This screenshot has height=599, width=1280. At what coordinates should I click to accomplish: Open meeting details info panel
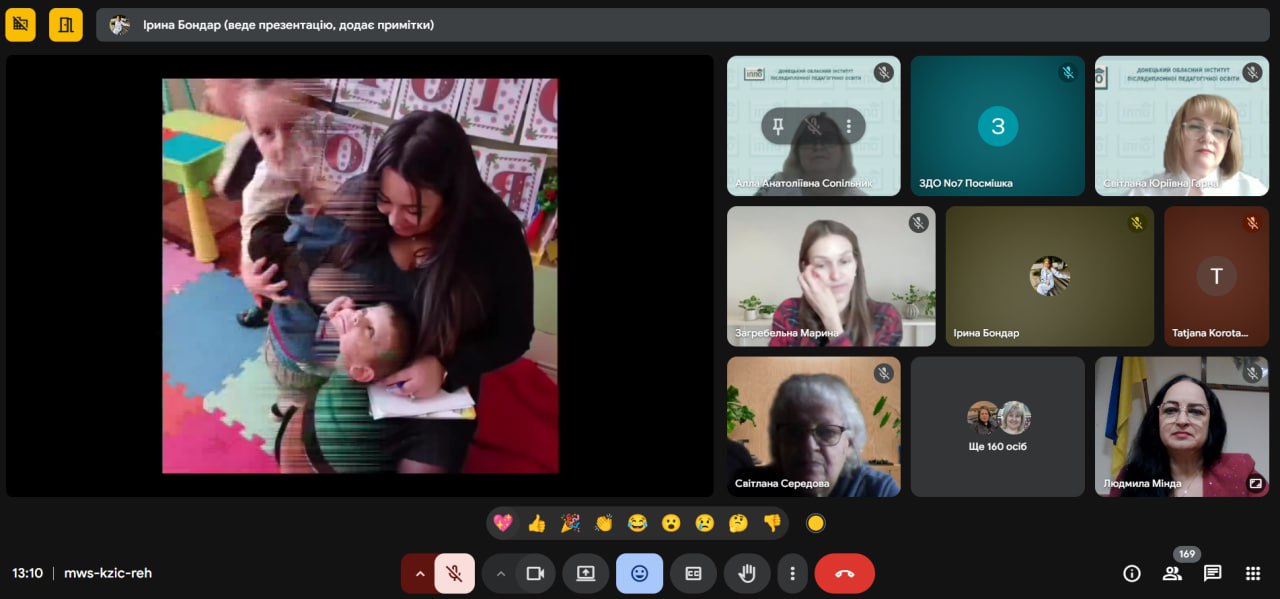click(x=1132, y=573)
